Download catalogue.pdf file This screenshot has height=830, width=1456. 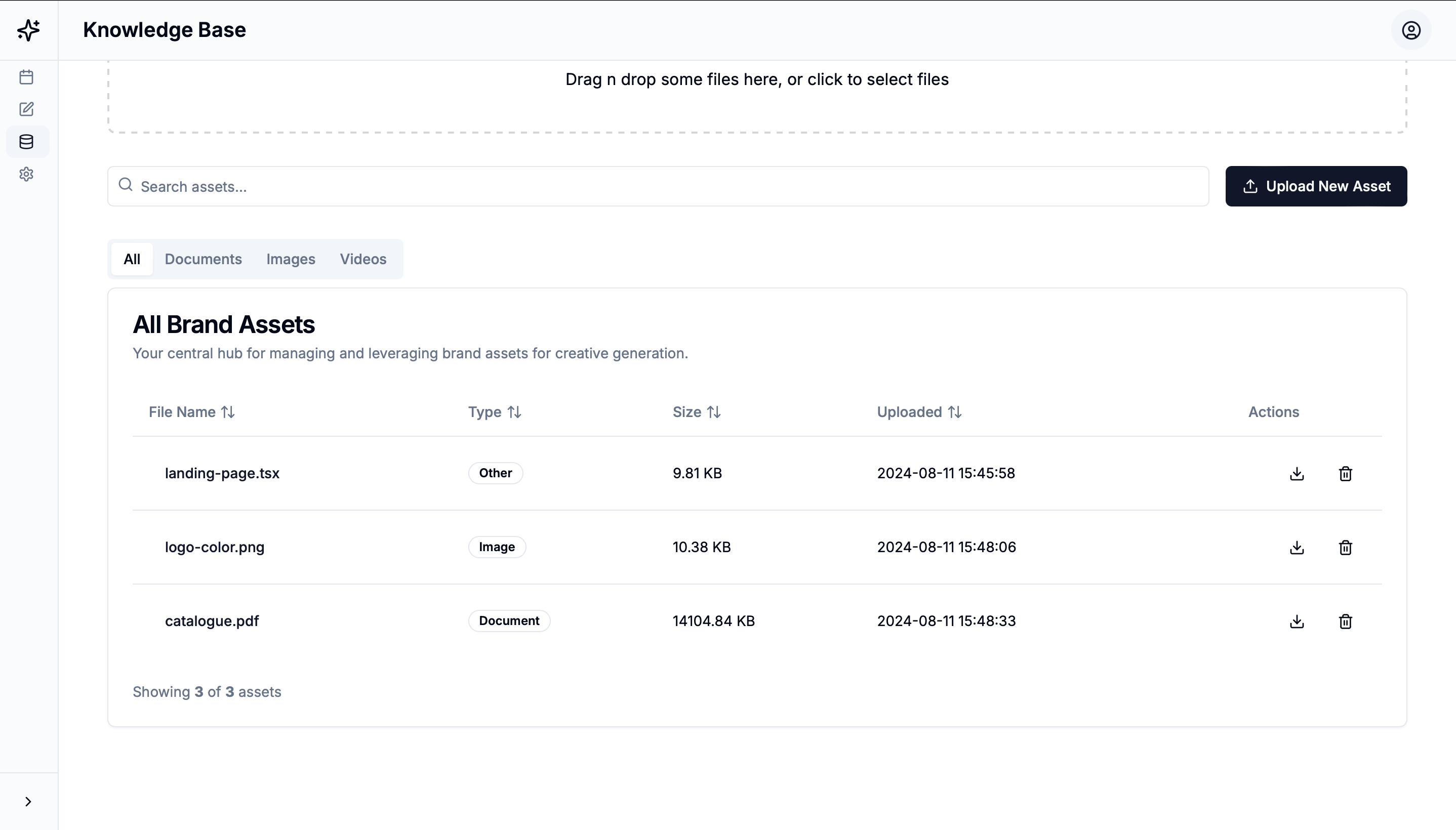1297,621
